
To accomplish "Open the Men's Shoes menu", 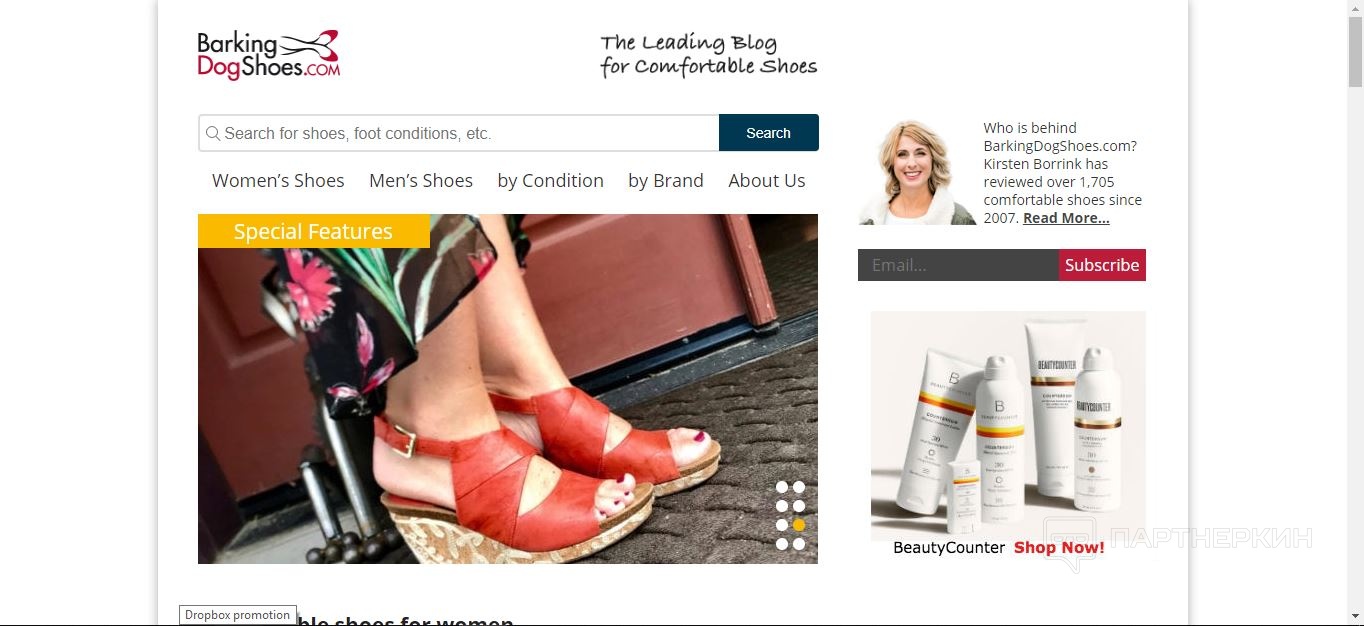I will click(x=421, y=181).
